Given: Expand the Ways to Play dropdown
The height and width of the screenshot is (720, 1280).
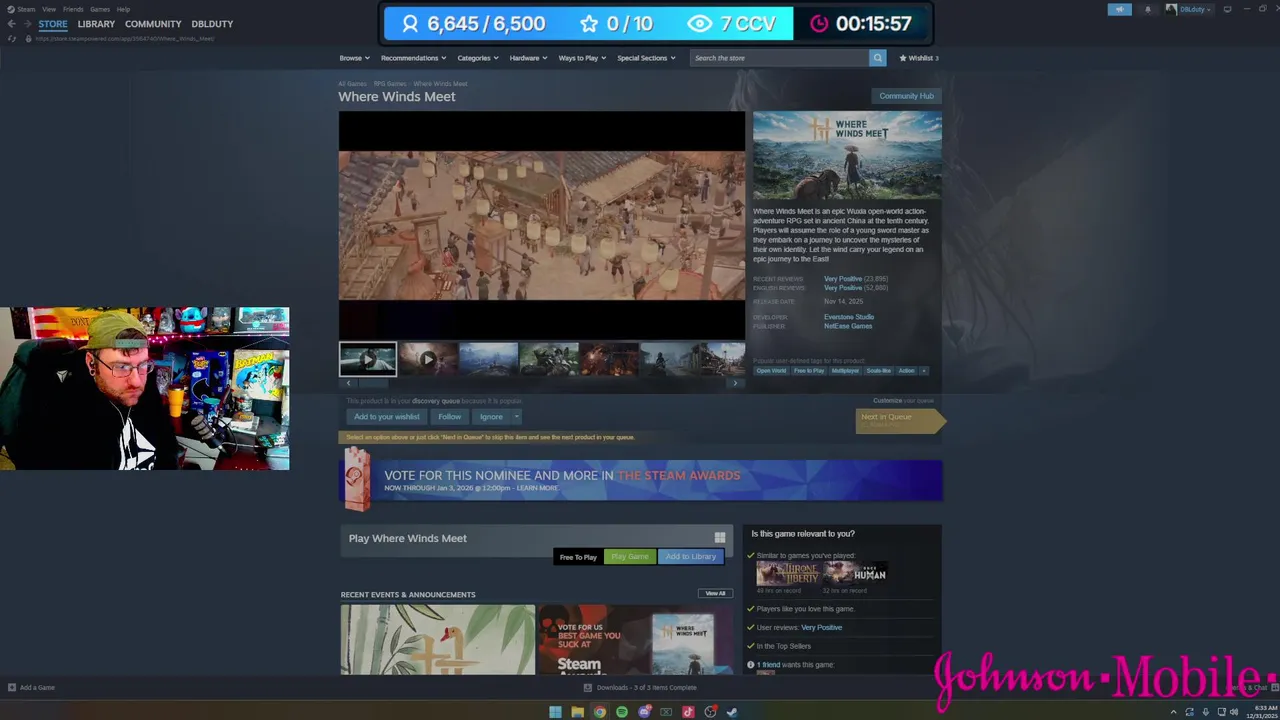Looking at the screenshot, I should (x=582, y=58).
